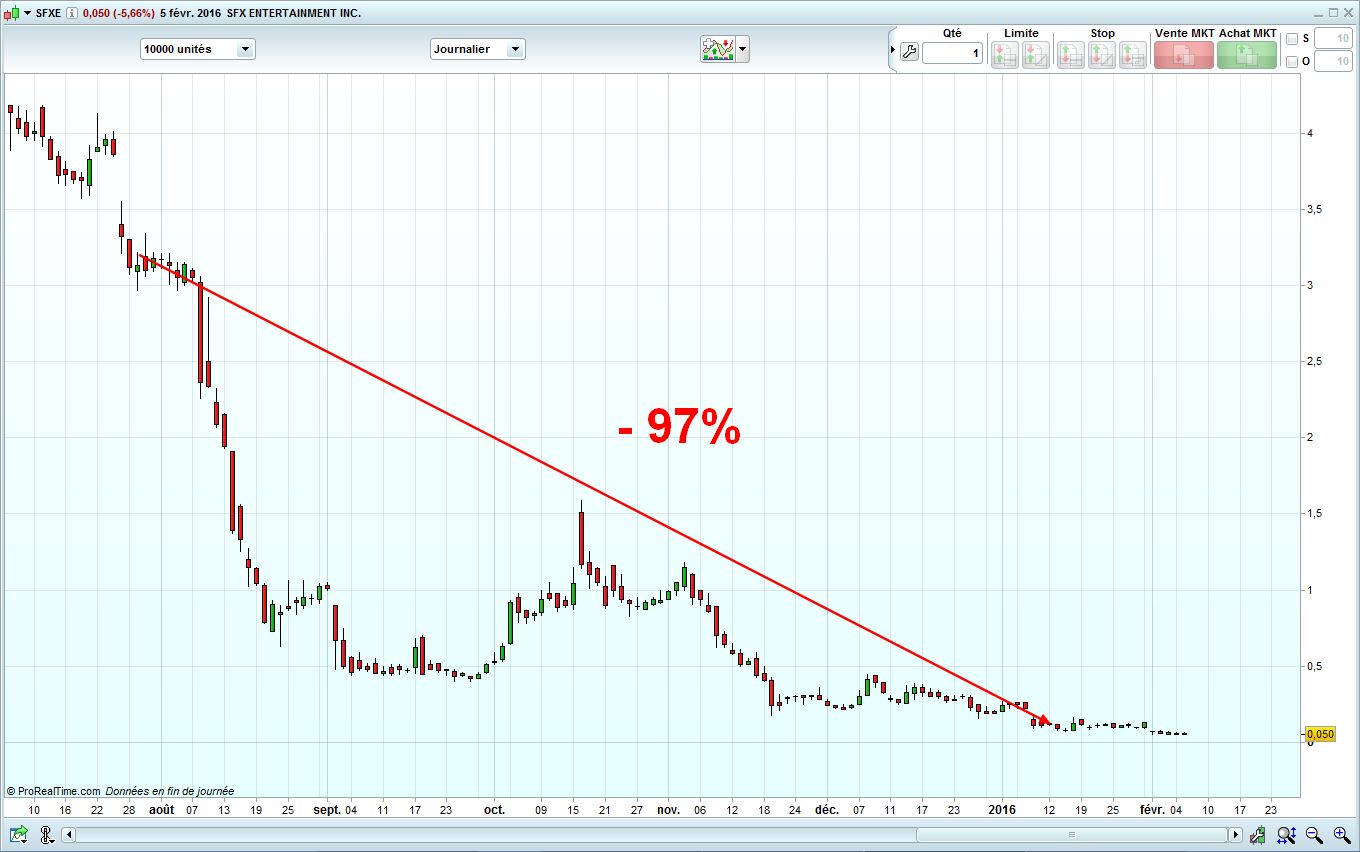Click the zoom in magnifier icon
The image size is (1360, 852).
[x=1340, y=834]
